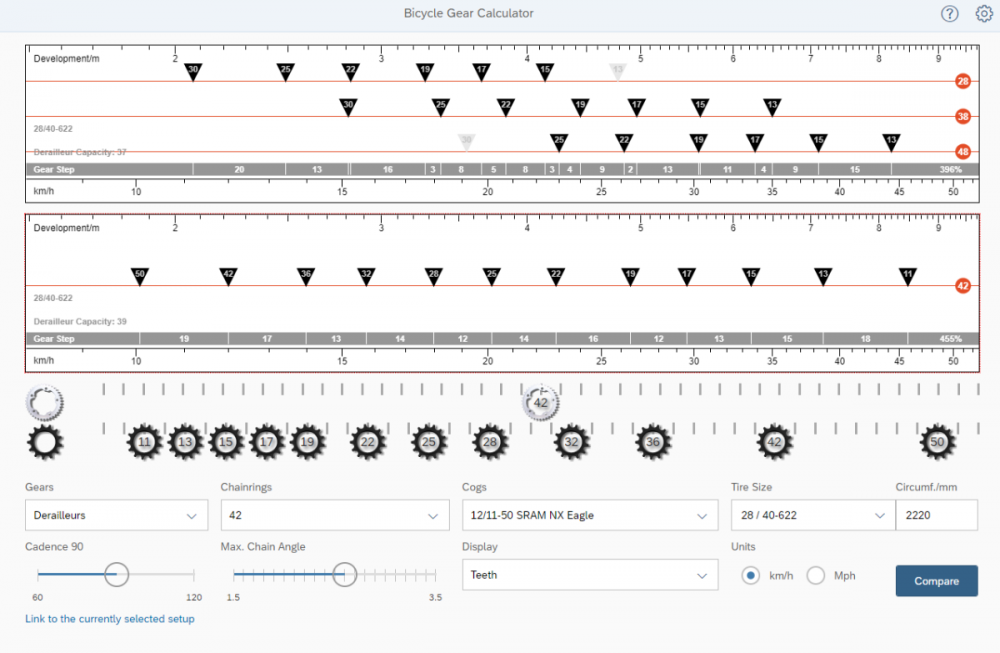1000x653 pixels.
Task: Click cog 42 marker in lower chart
Action: [x=228, y=276]
